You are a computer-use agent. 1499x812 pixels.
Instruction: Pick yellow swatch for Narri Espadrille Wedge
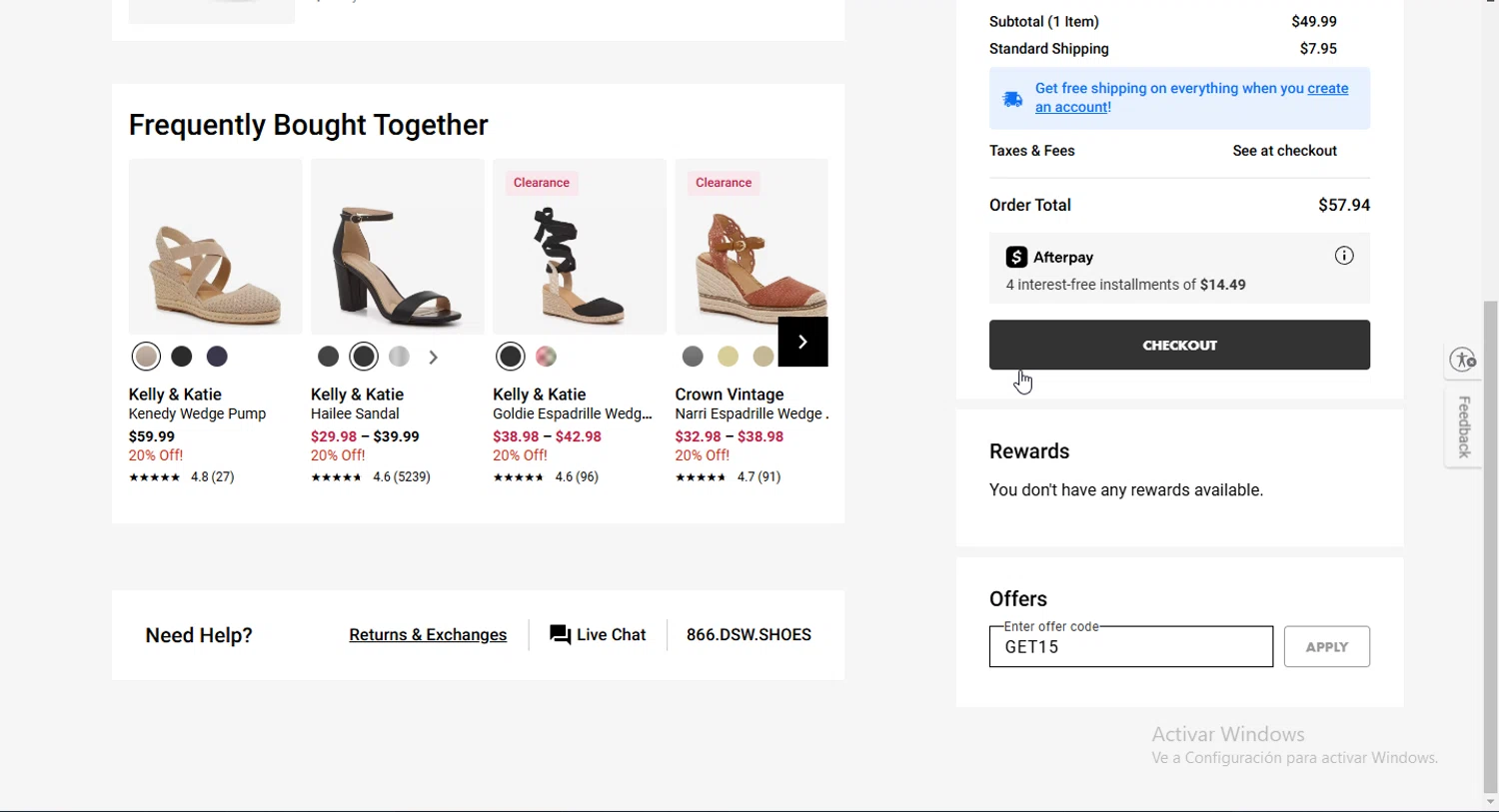click(729, 357)
